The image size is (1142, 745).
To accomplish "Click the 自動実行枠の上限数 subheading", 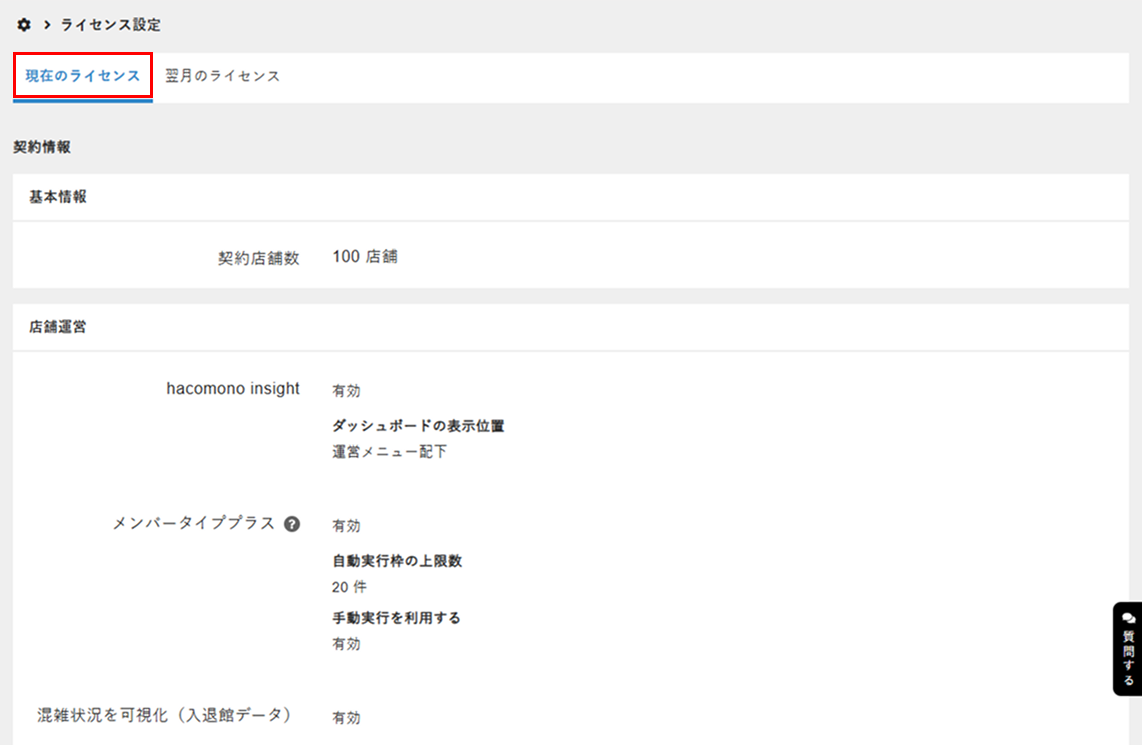I will click(x=397, y=561).
